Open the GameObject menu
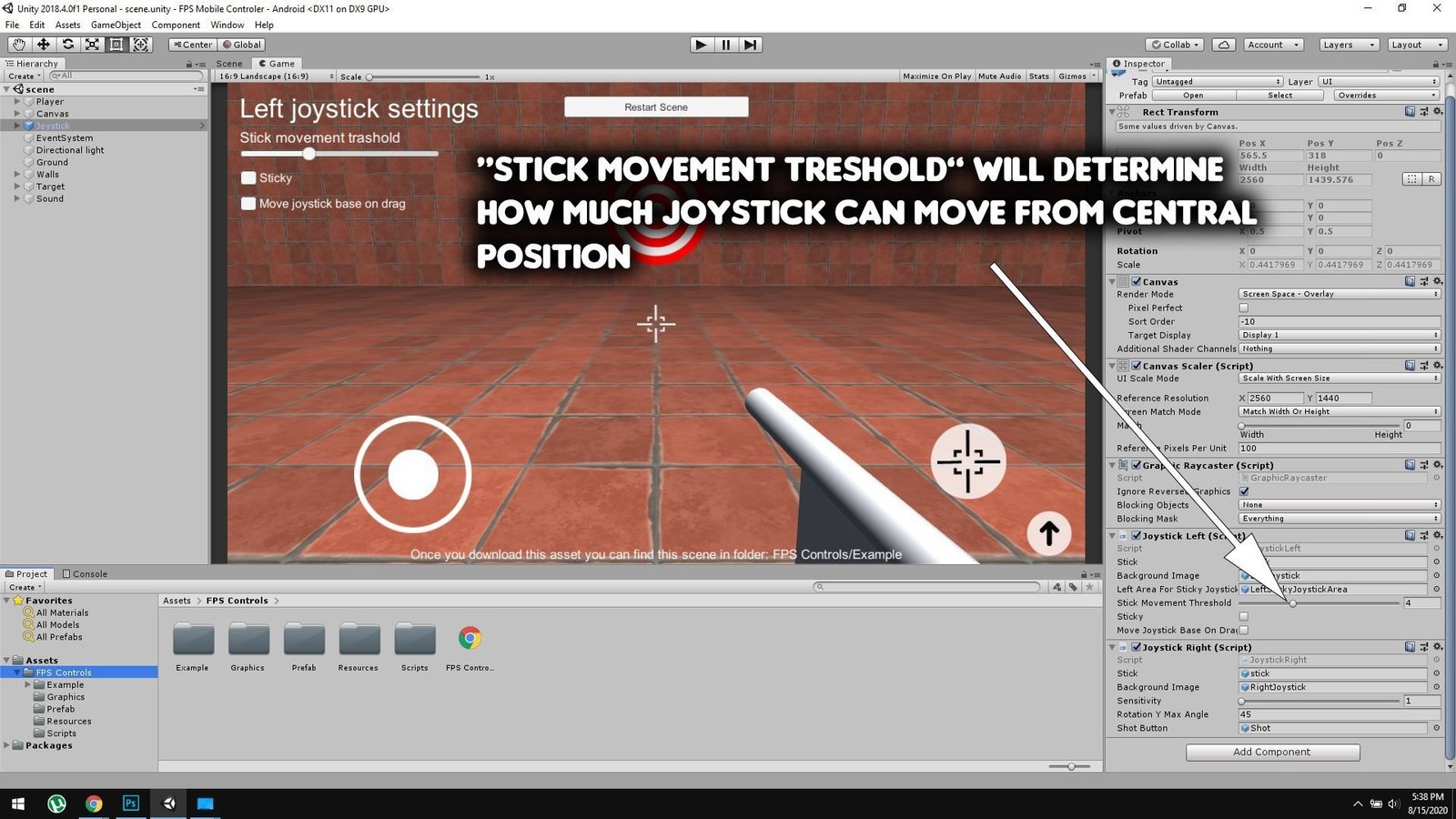This screenshot has height=819, width=1456. [x=116, y=25]
